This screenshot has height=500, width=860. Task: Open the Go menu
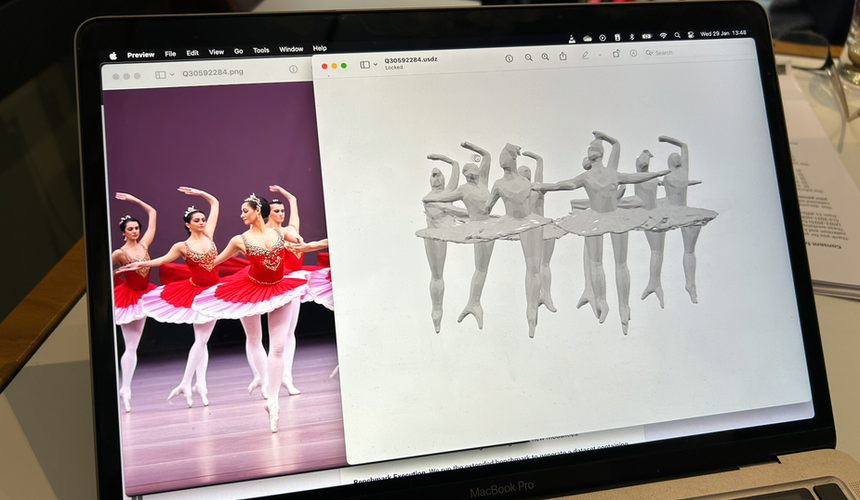point(239,52)
